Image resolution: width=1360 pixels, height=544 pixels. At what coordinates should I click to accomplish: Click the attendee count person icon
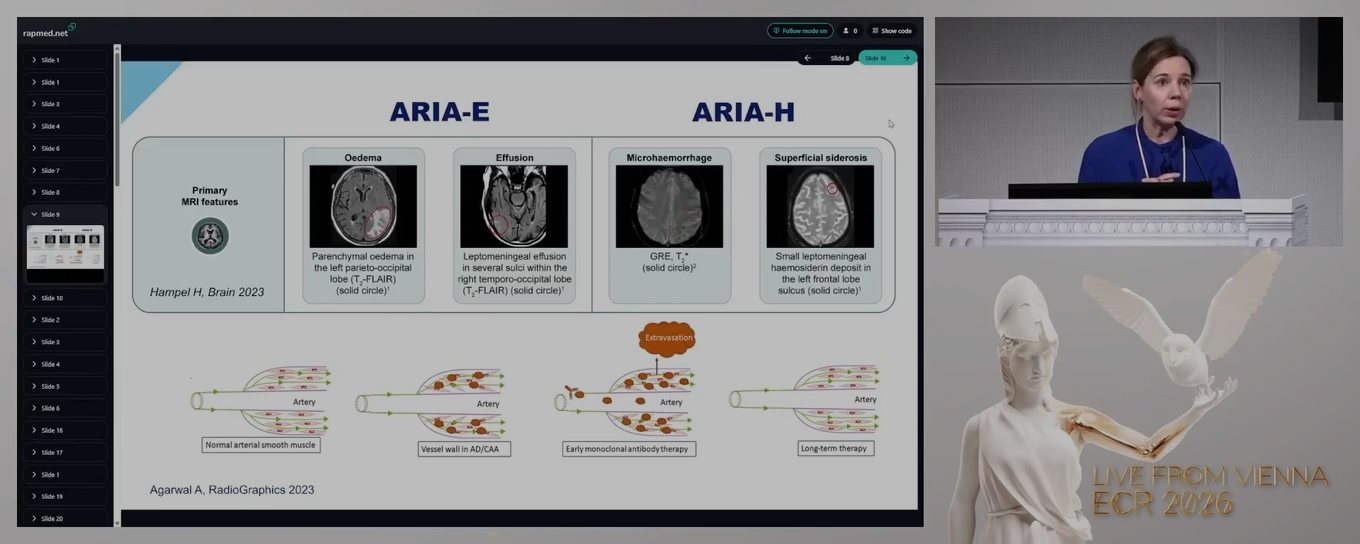click(x=846, y=31)
